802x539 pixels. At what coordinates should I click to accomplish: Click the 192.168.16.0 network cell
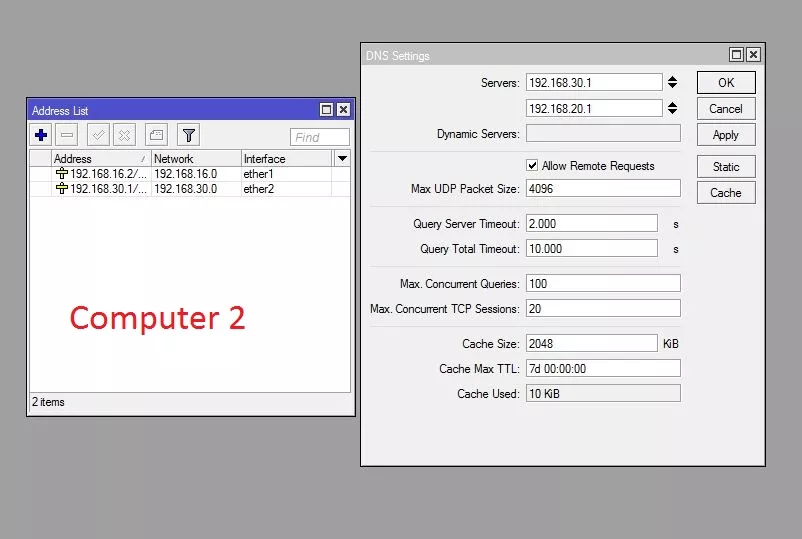pos(186,174)
